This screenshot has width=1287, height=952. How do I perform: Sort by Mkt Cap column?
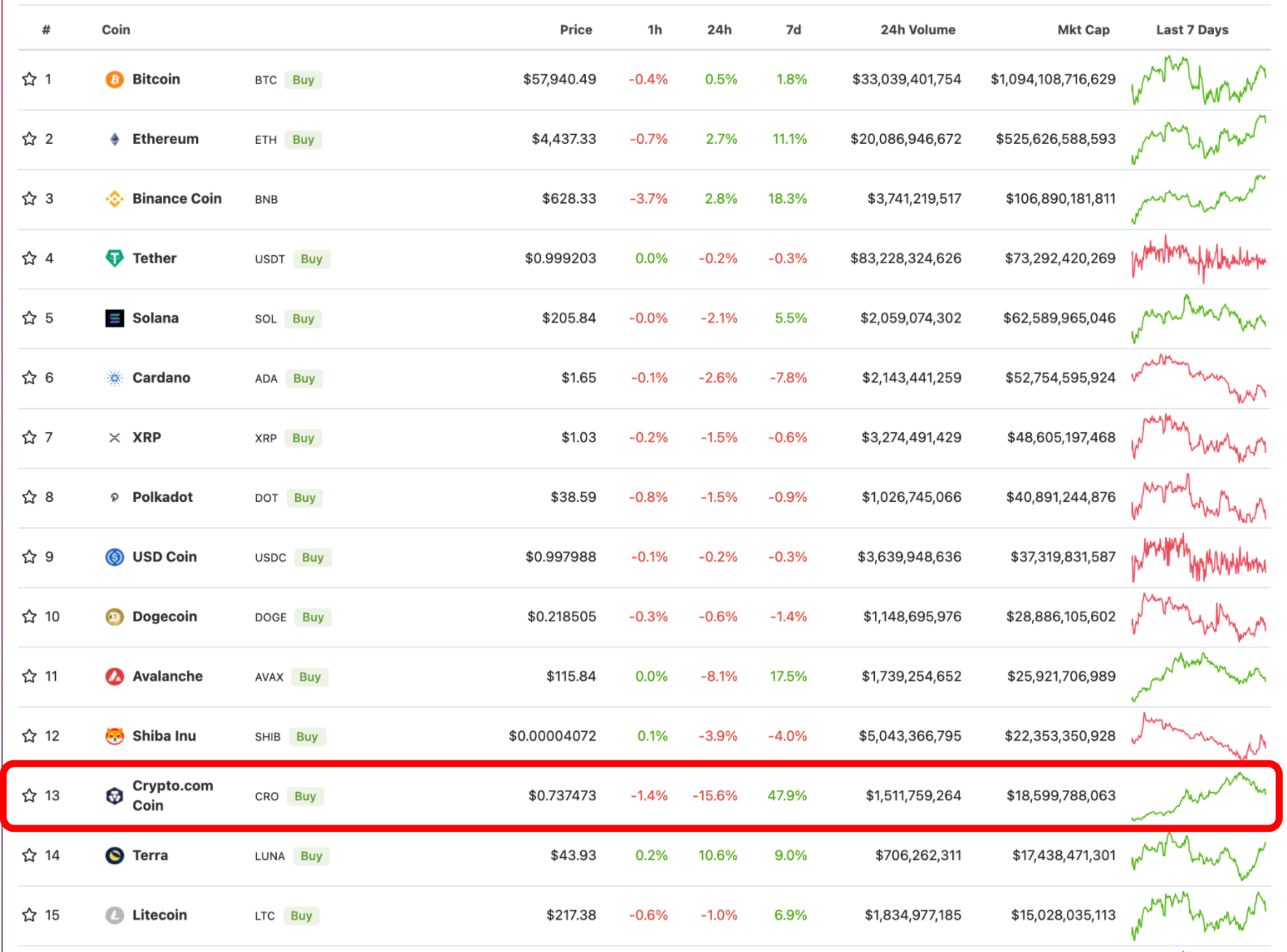(x=1083, y=30)
